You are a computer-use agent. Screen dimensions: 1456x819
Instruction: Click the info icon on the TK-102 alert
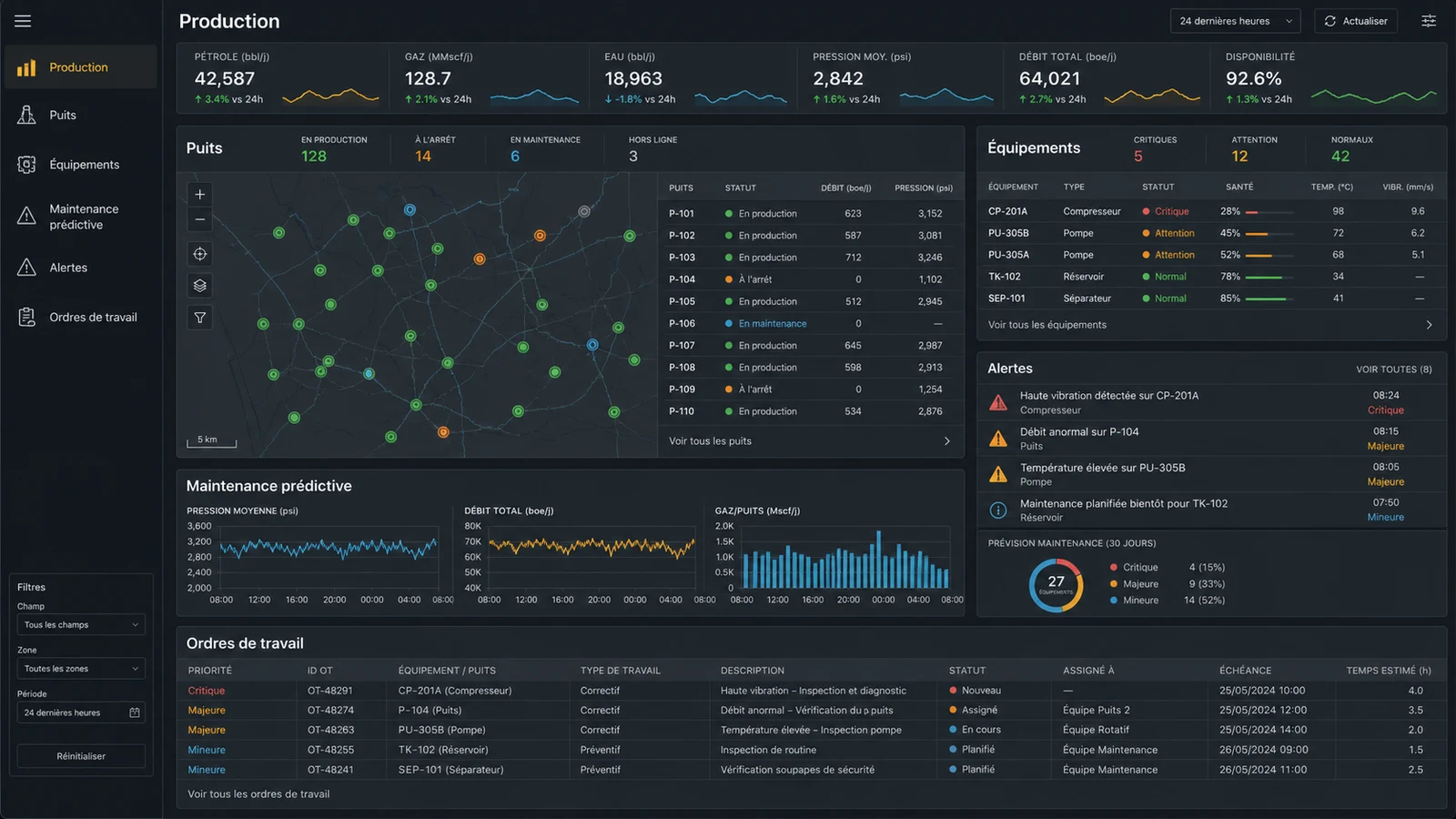998,511
